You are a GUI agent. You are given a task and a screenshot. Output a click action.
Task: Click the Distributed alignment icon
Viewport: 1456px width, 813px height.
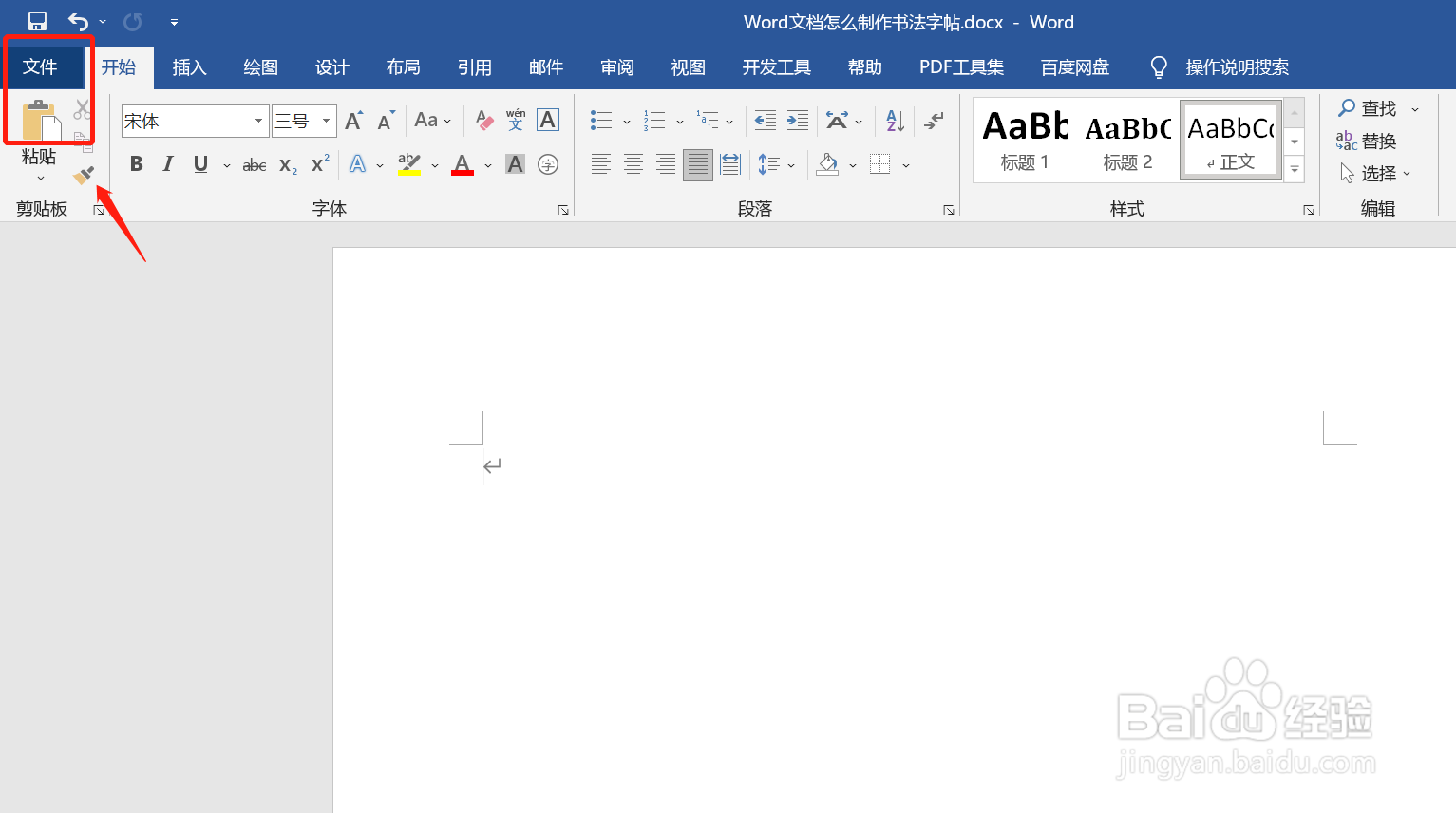[x=730, y=164]
